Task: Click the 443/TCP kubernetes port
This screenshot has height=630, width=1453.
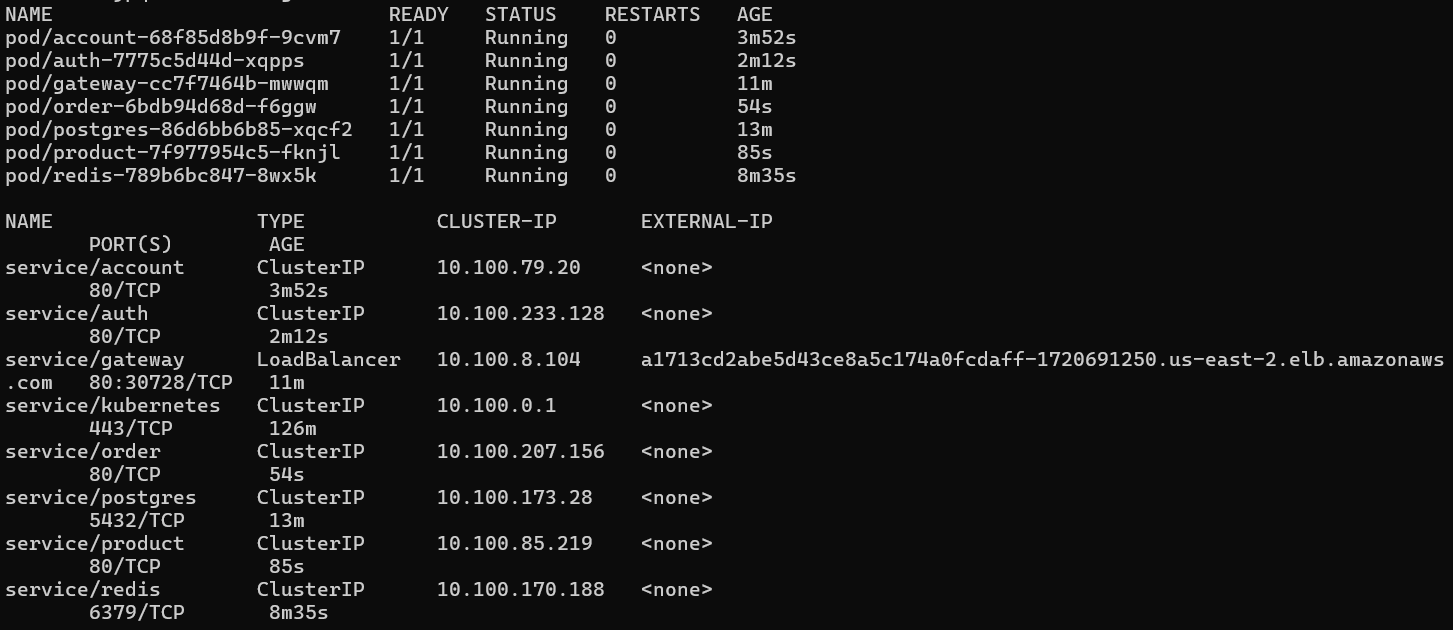Action: pyautogui.click(x=130, y=429)
